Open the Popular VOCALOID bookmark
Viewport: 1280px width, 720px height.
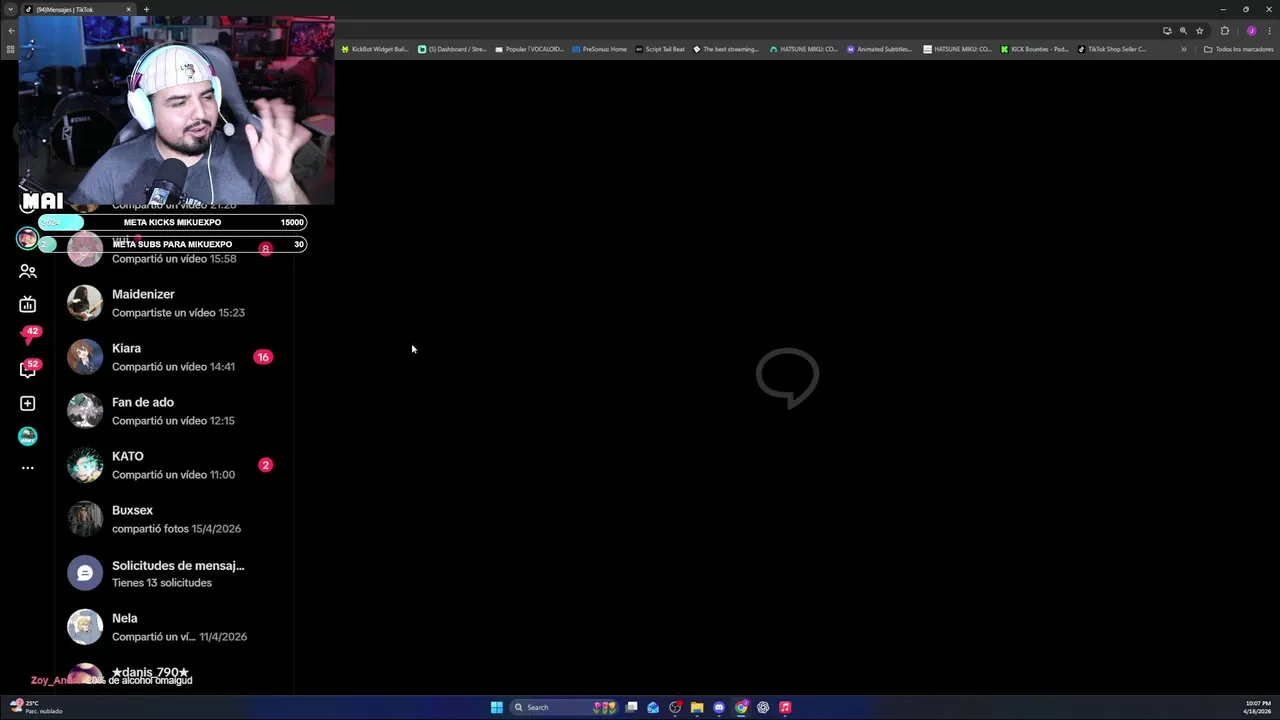pyautogui.click(x=530, y=49)
